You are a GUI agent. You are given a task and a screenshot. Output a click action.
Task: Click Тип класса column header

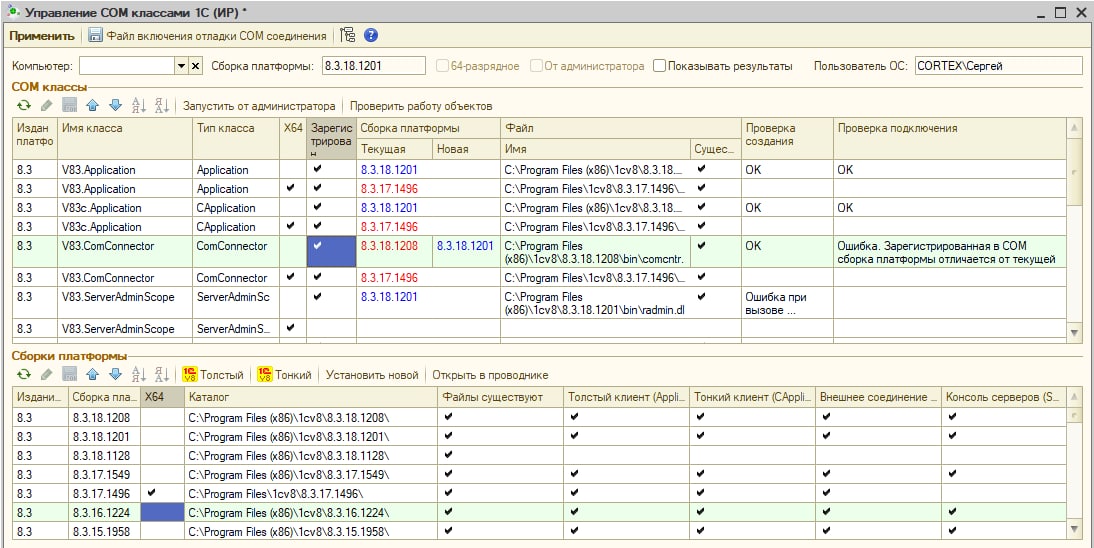(236, 138)
